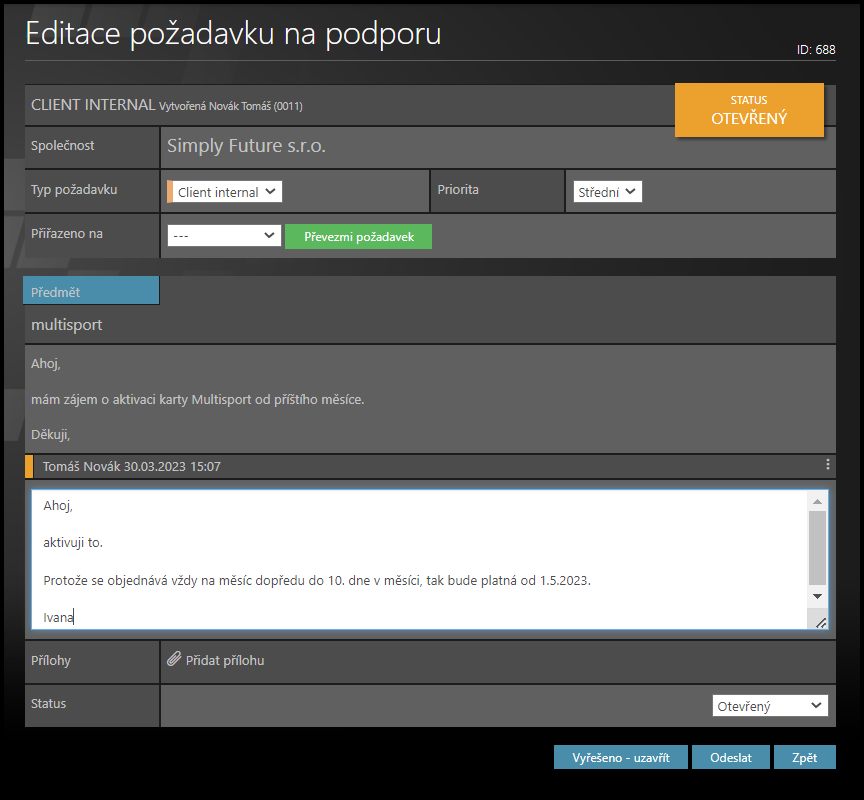Open the Priorita dropdown set to Střední

tap(607, 192)
